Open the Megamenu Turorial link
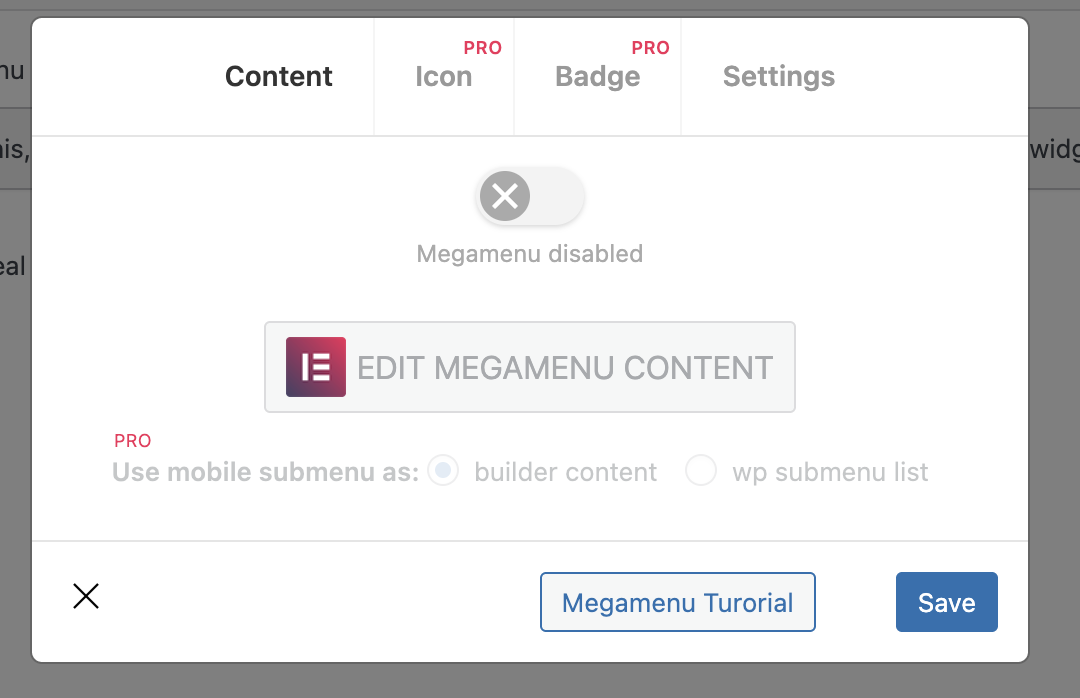This screenshot has height=698, width=1080. point(678,602)
